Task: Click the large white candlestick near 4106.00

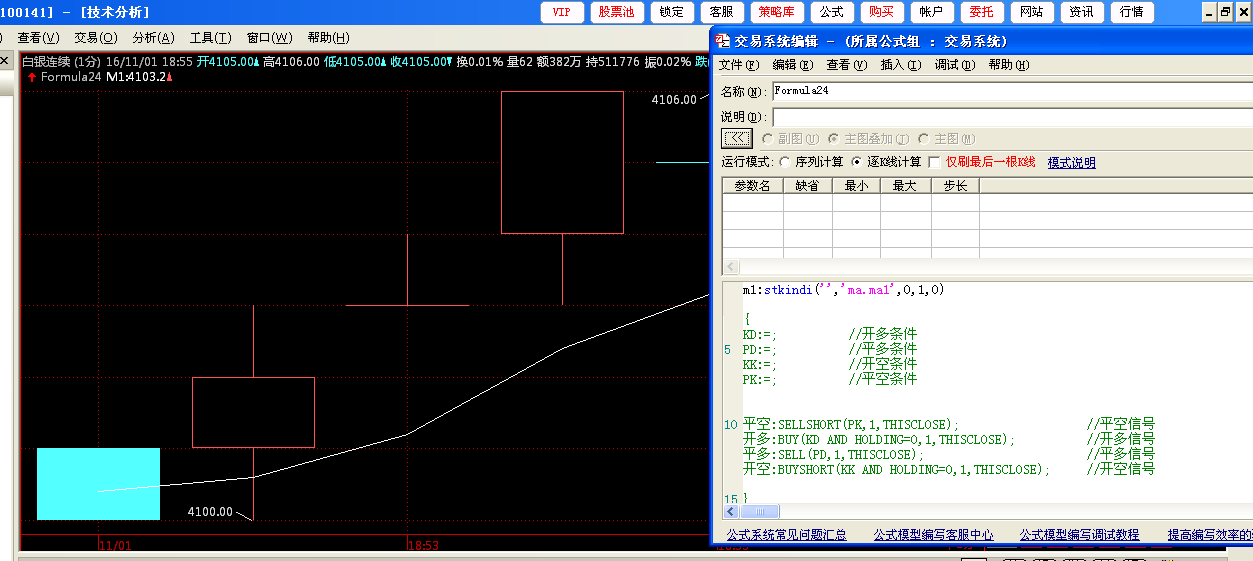Action: [x=562, y=162]
